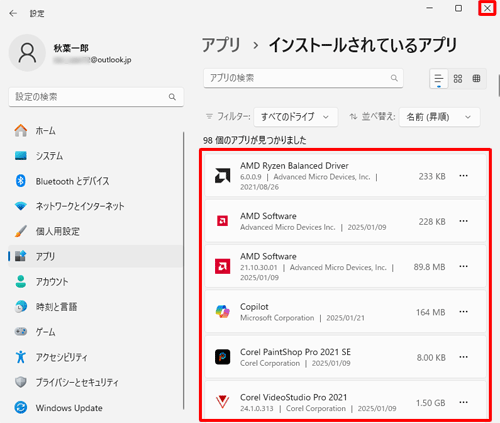Click the 98 個のアプリが見つかりました text
The width and height of the screenshot is (500, 423).
[x=255, y=140]
